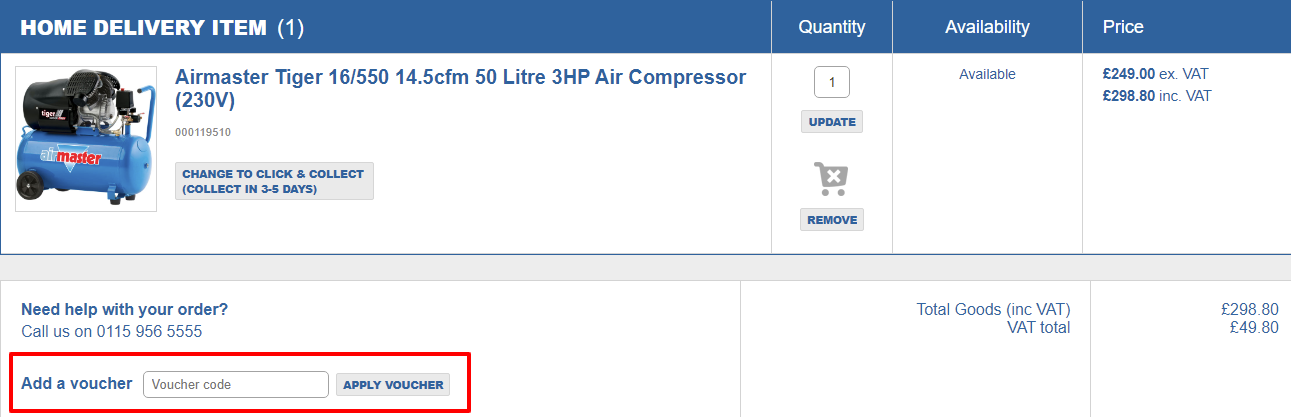
Task: Focus the Voucher code field
Action: click(236, 384)
